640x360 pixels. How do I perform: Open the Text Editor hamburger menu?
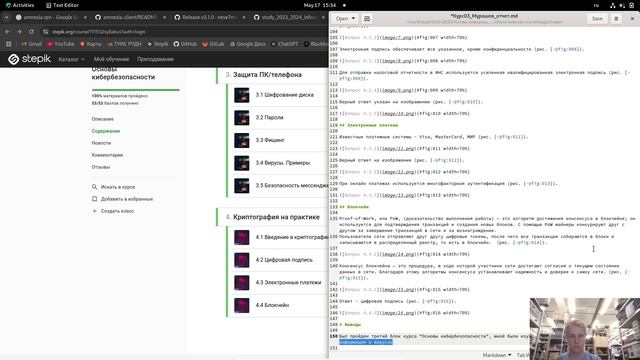616,18
